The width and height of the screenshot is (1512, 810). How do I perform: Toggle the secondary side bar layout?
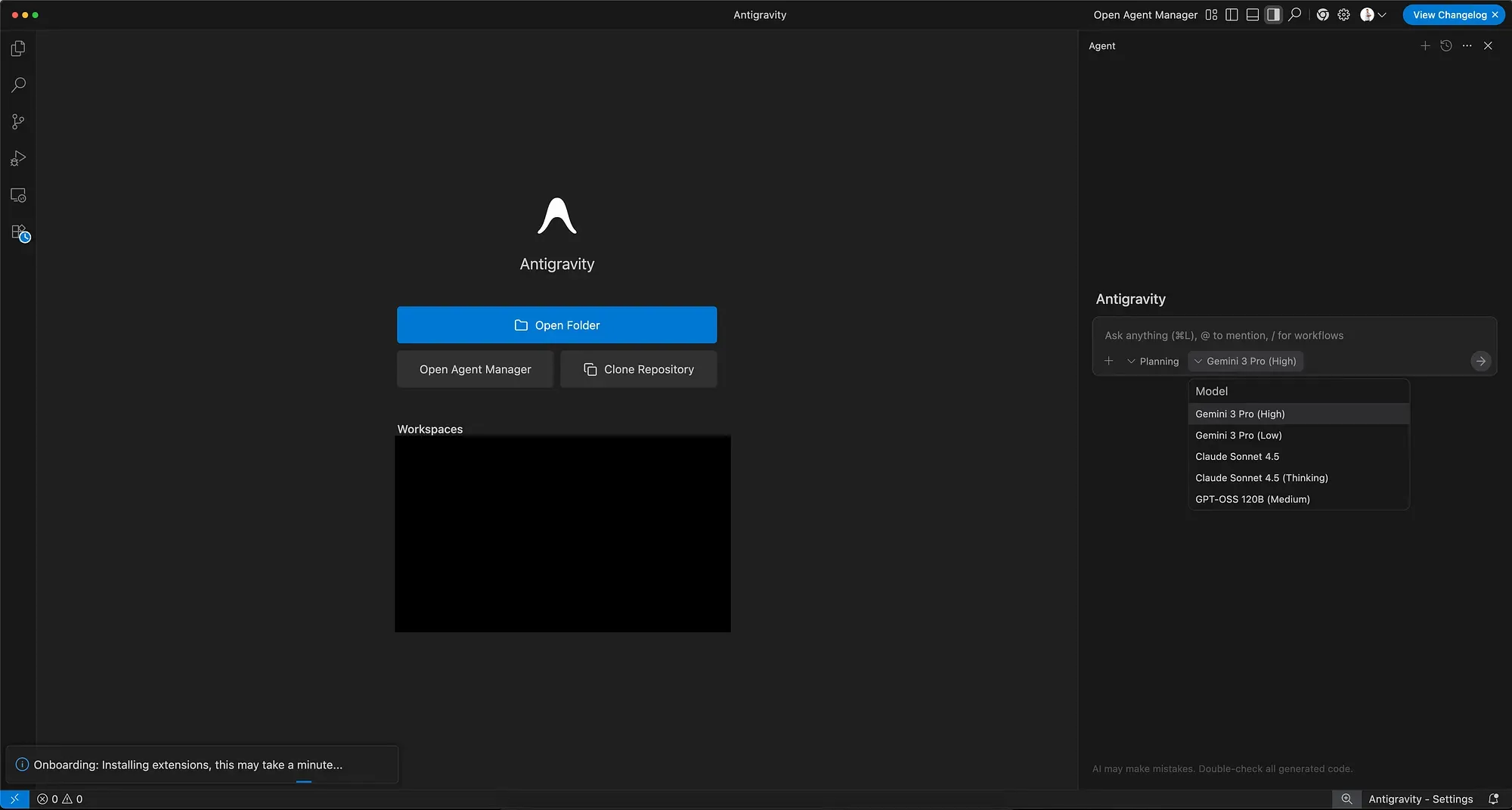(x=1274, y=14)
